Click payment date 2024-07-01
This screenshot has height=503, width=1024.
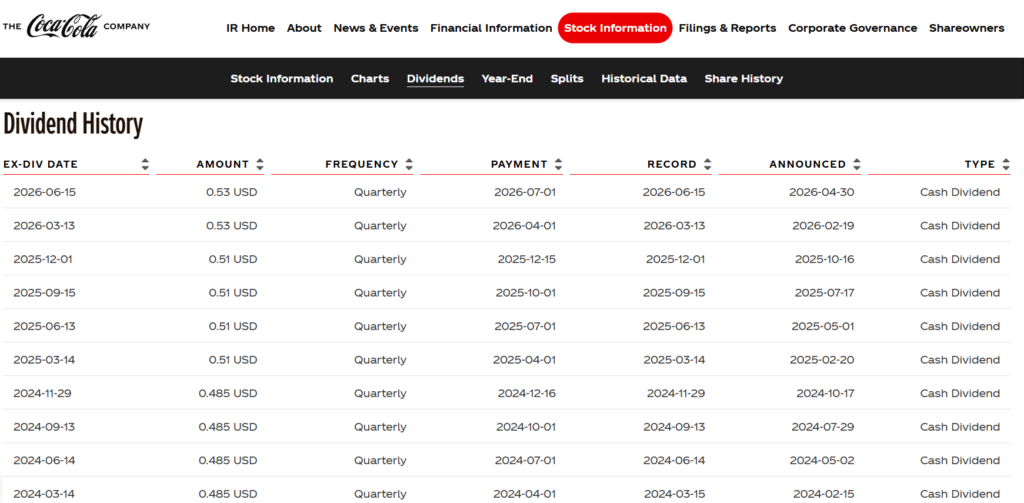tap(525, 461)
